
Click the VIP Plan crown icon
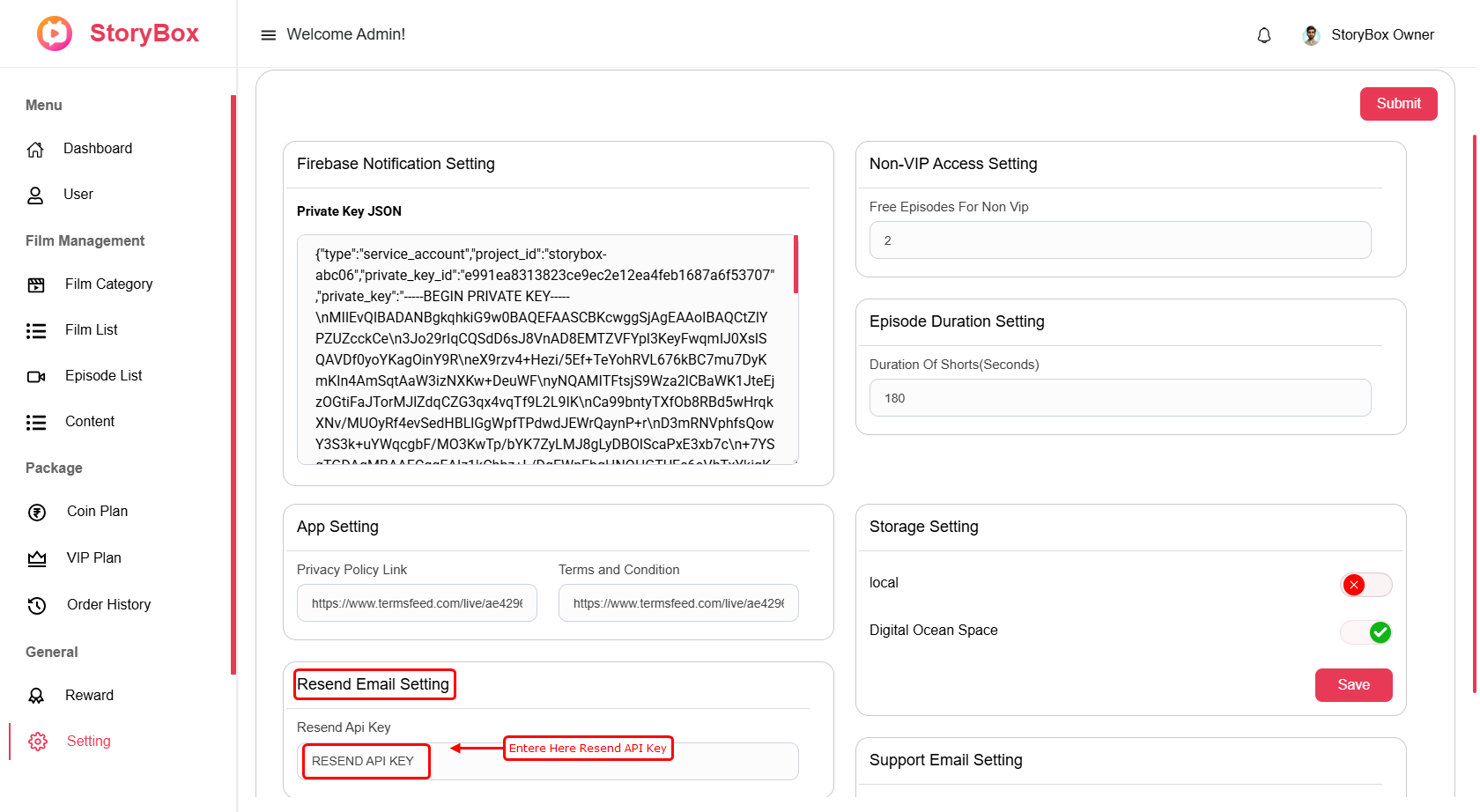click(x=37, y=559)
